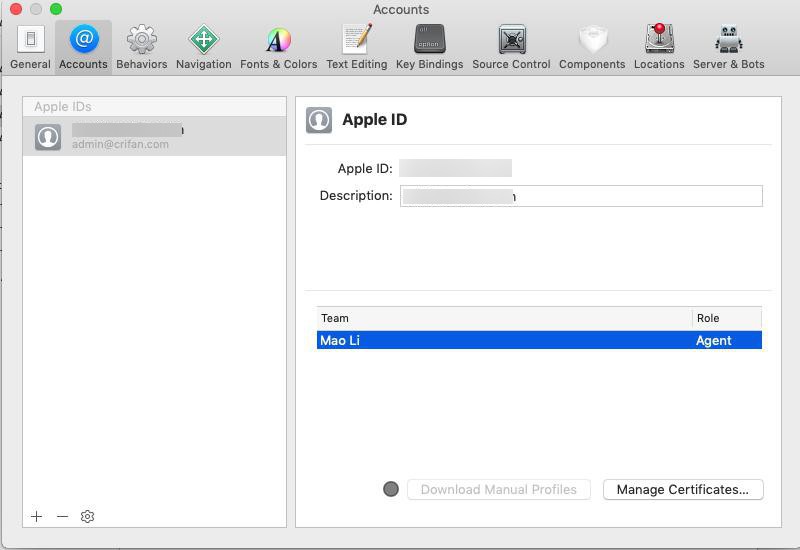Screen dimensions: 800x550
Task: Add a new account with plus button
Action: click(x=36, y=516)
